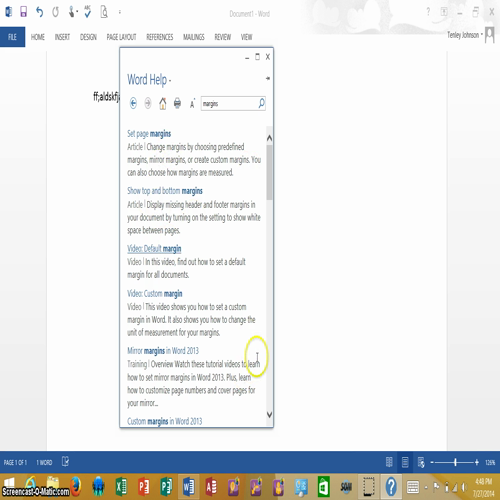Switch to the DESIGN tab

[x=88, y=37]
